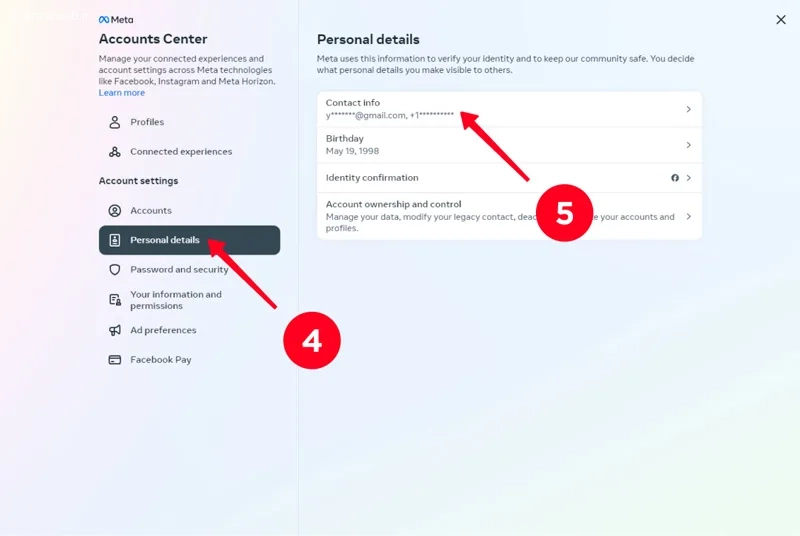
Task: Open Identity confirmation via its chevron
Action: tap(688, 178)
